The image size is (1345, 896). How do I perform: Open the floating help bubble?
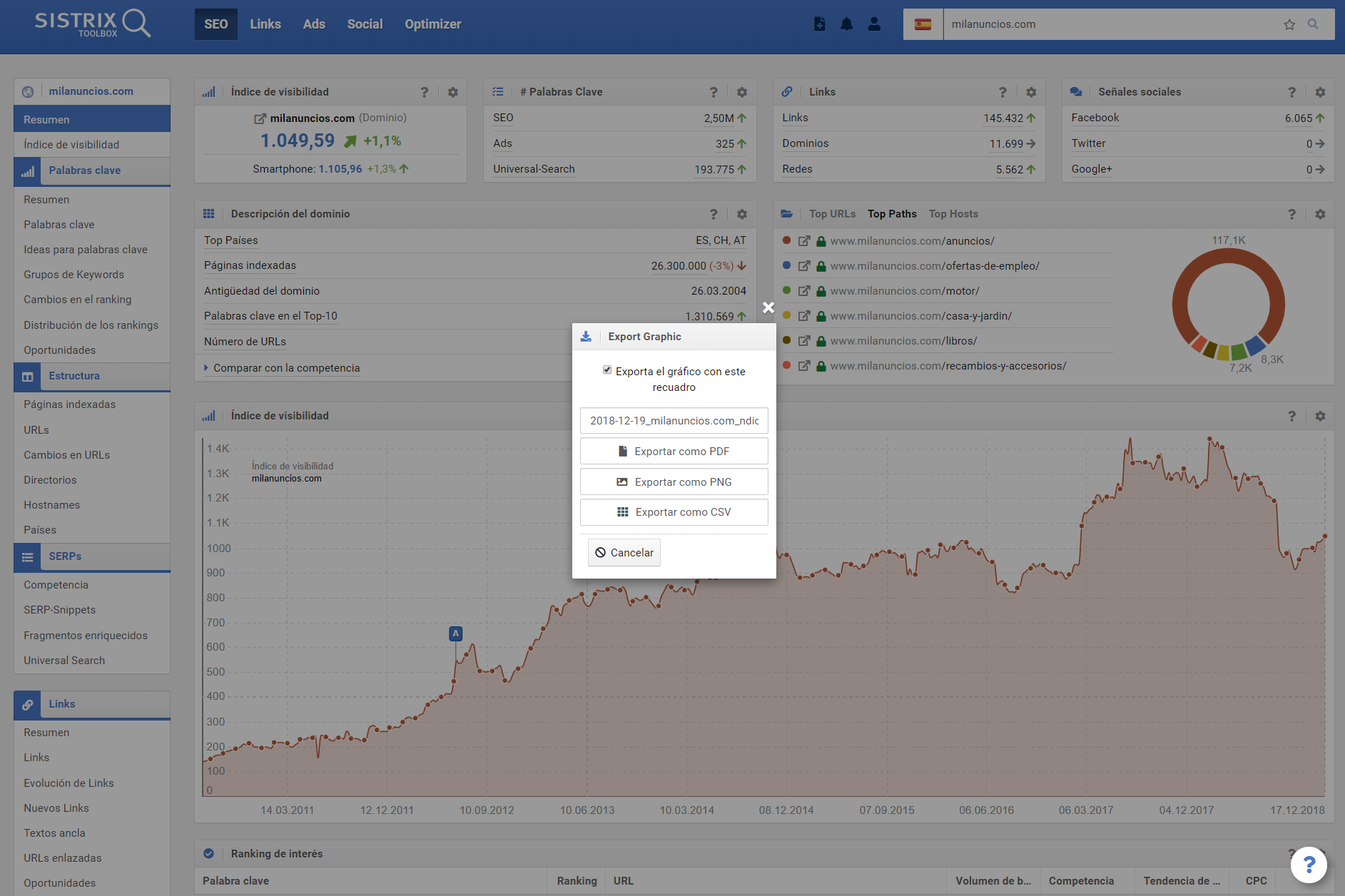coord(1309,865)
